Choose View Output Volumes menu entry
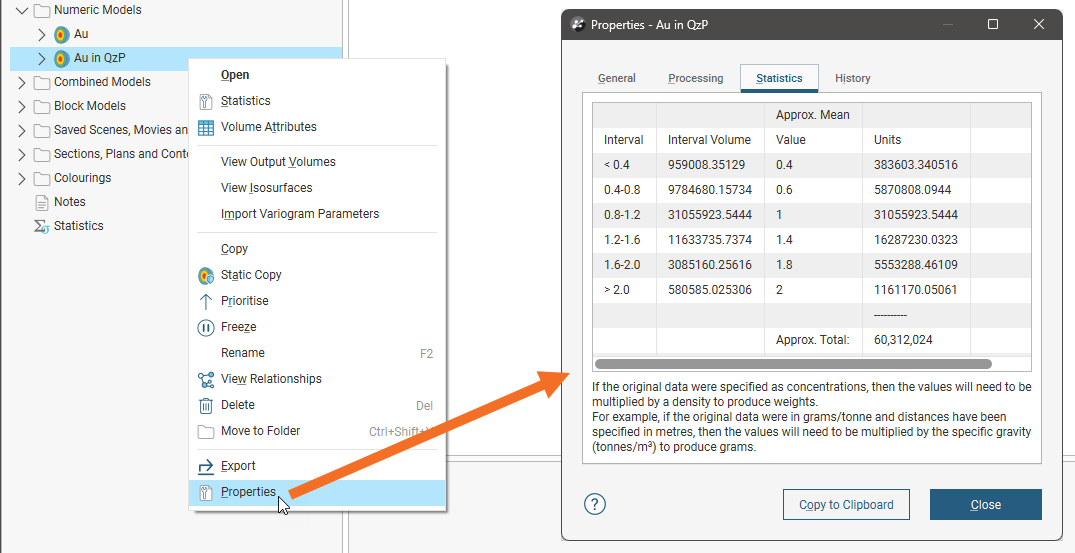 (278, 162)
